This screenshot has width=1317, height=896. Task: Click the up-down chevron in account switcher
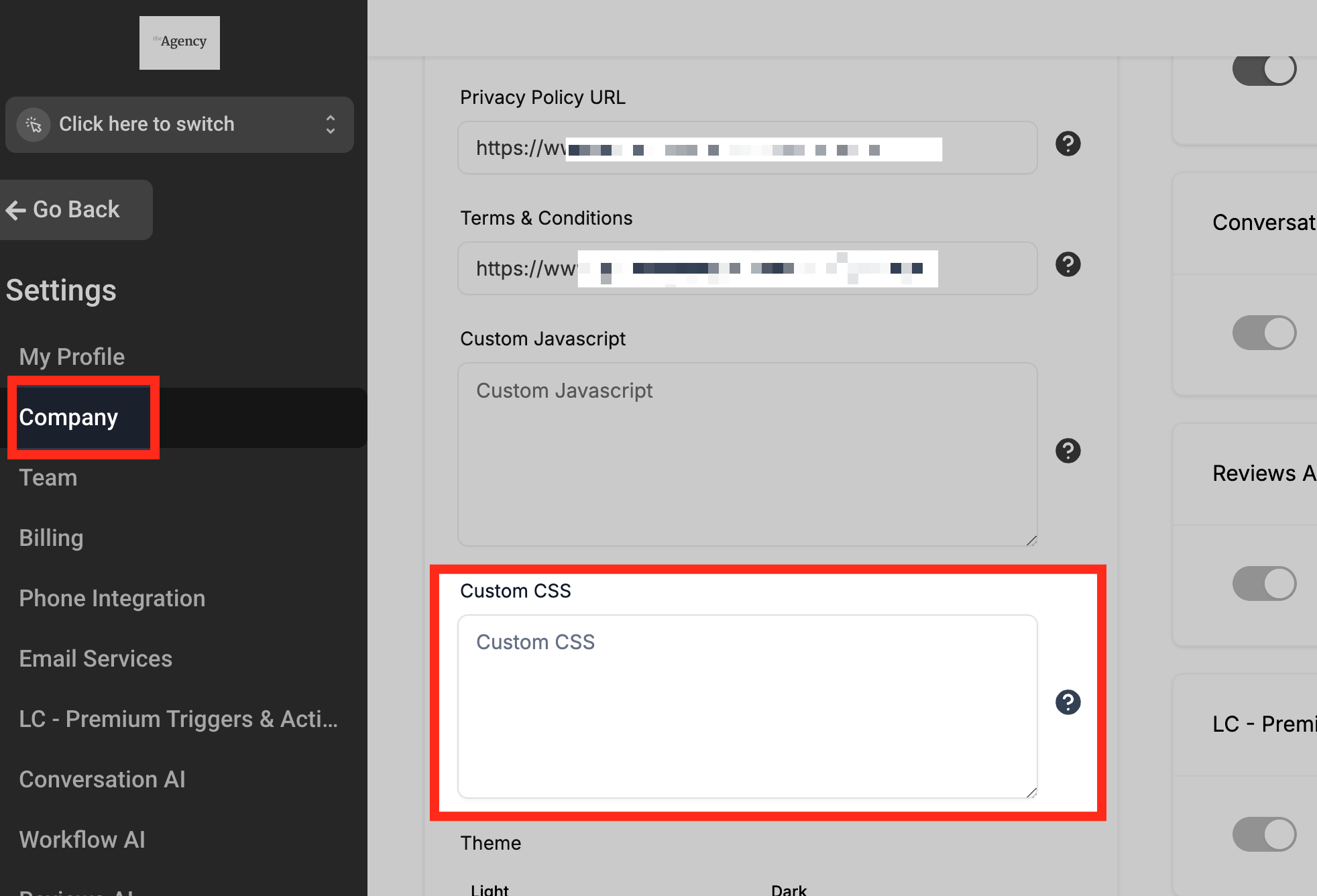click(x=331, y=125)
